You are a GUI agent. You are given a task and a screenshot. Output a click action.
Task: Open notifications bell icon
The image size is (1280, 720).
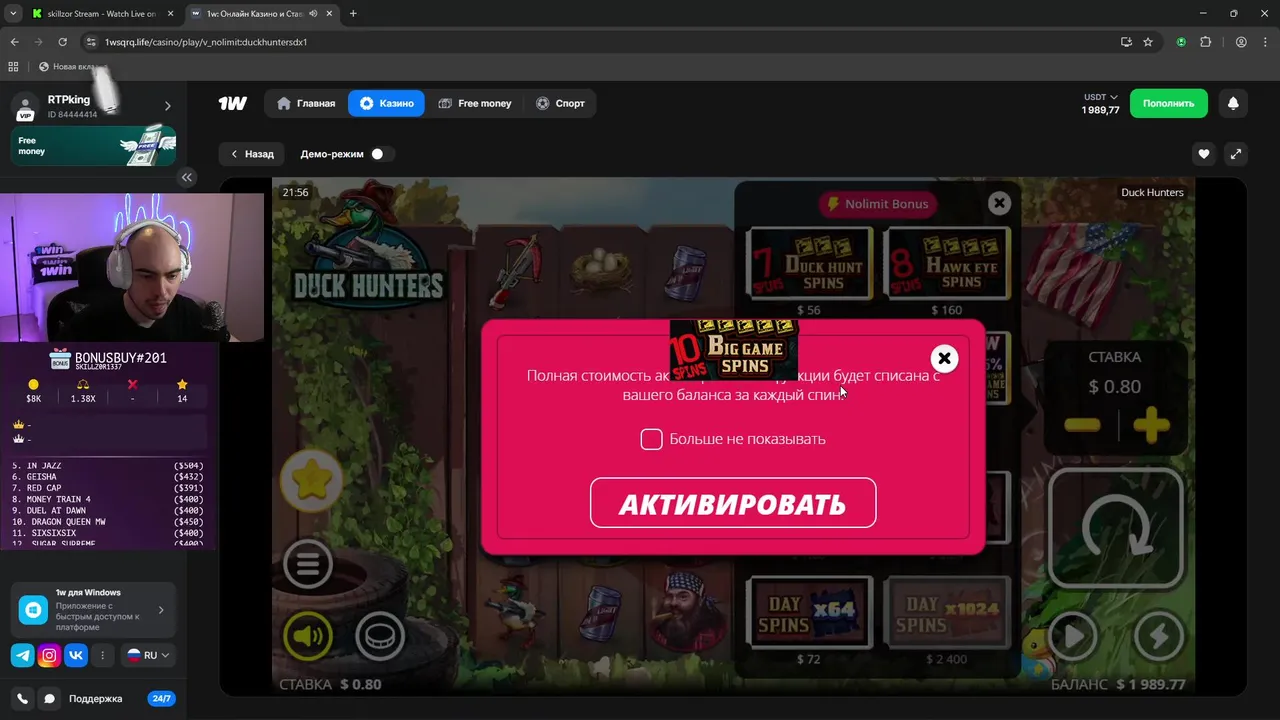[1233, 103]
